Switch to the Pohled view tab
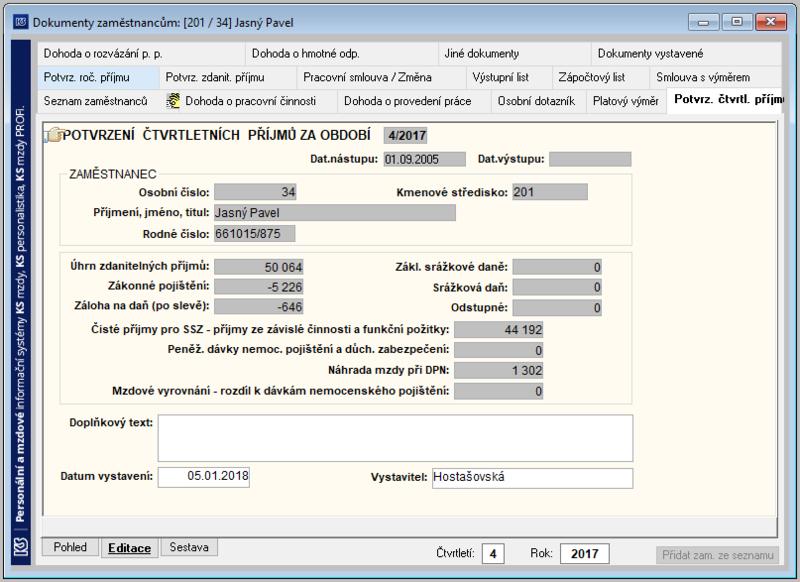The image size is (800, 582). [x=70, y=547]
